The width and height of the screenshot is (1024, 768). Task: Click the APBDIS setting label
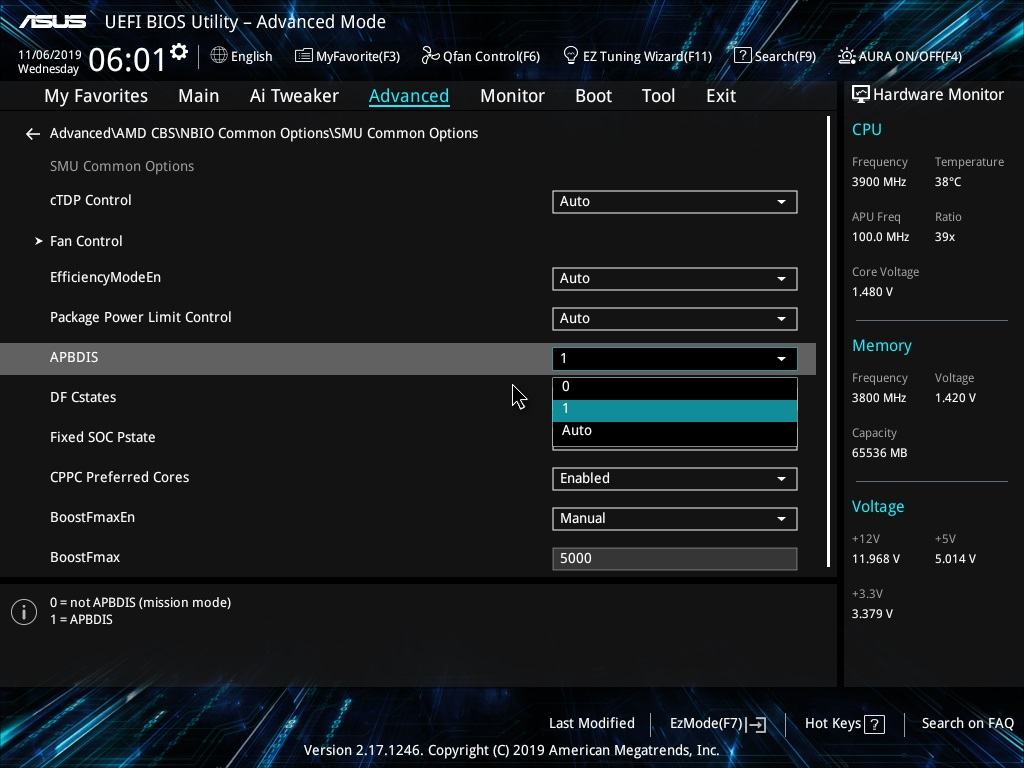[x=74, y=357]
